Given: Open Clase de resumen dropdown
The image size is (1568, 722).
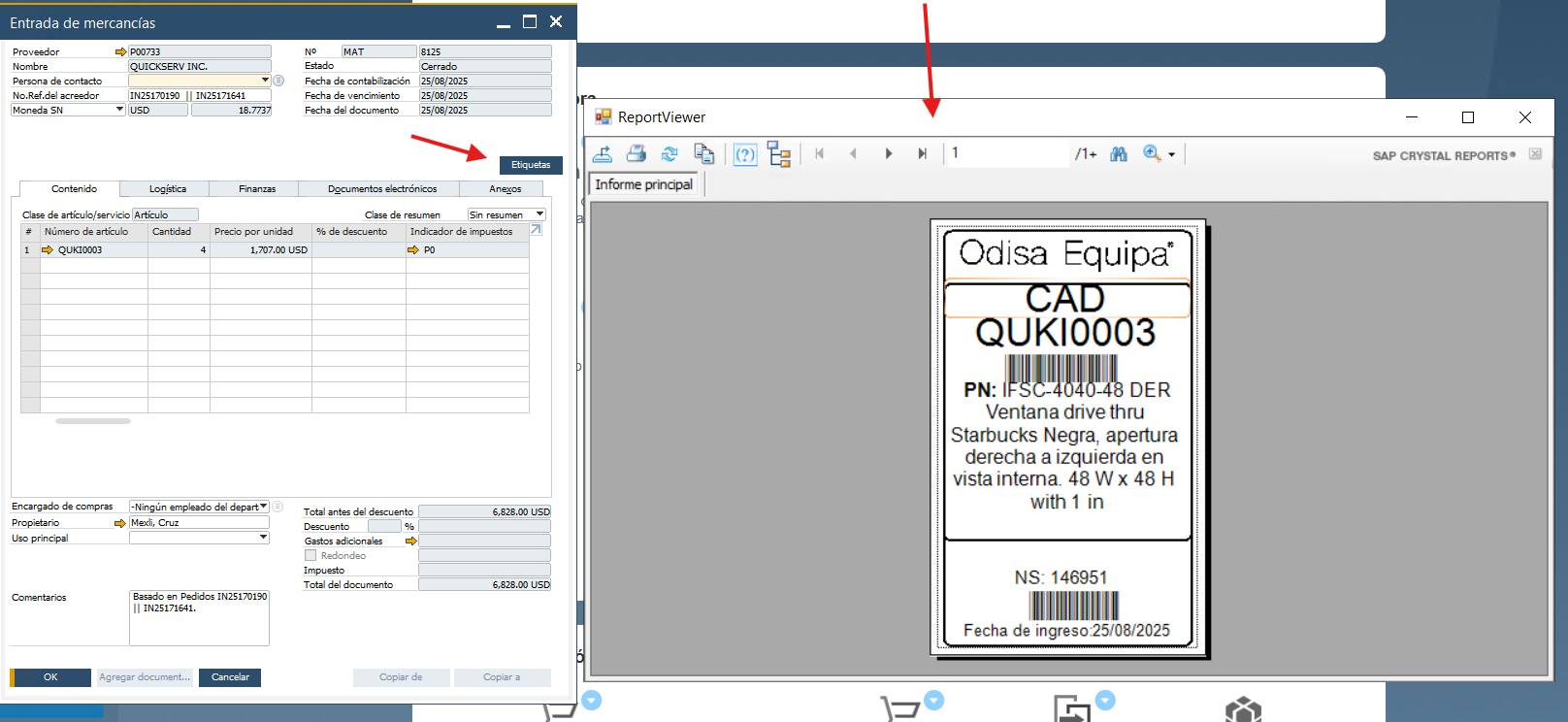Looking at the screenshot, I should pos(540,214).
